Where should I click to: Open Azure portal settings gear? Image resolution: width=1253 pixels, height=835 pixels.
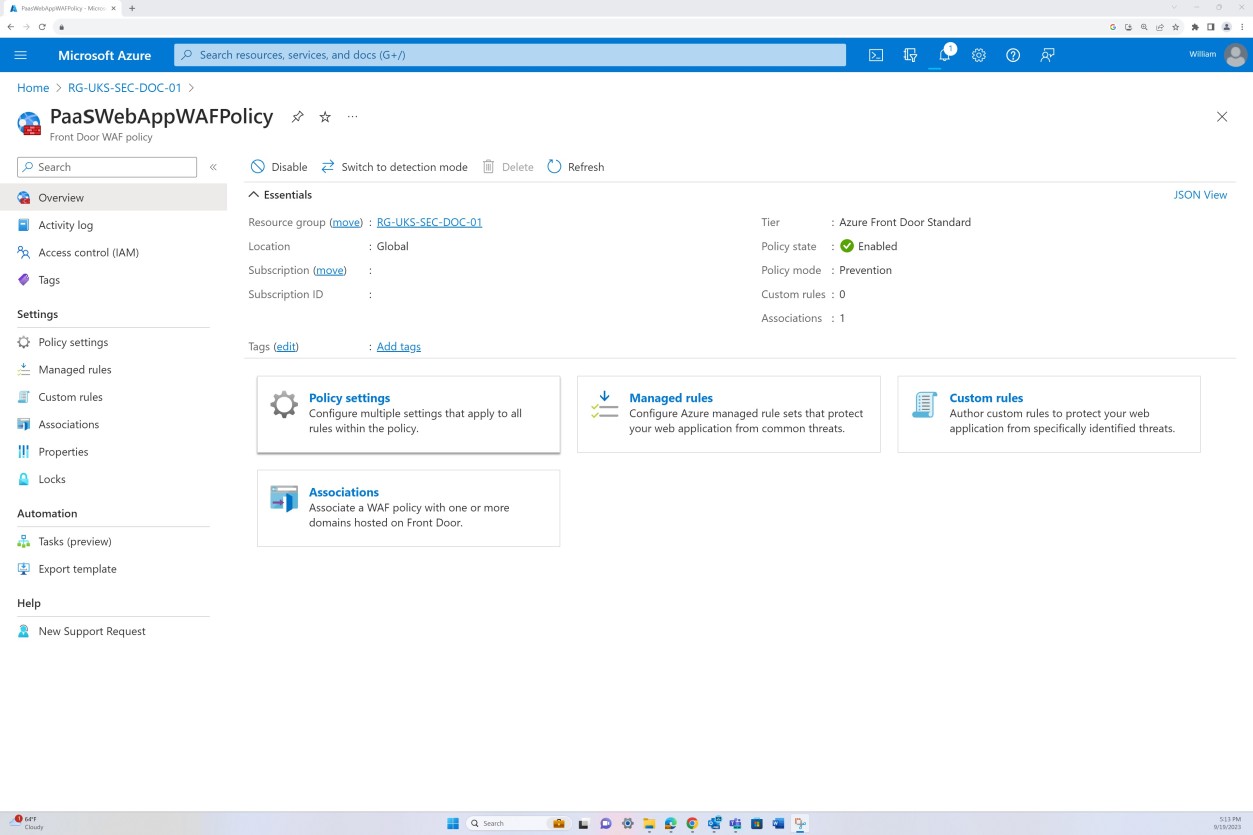point(978,55)
